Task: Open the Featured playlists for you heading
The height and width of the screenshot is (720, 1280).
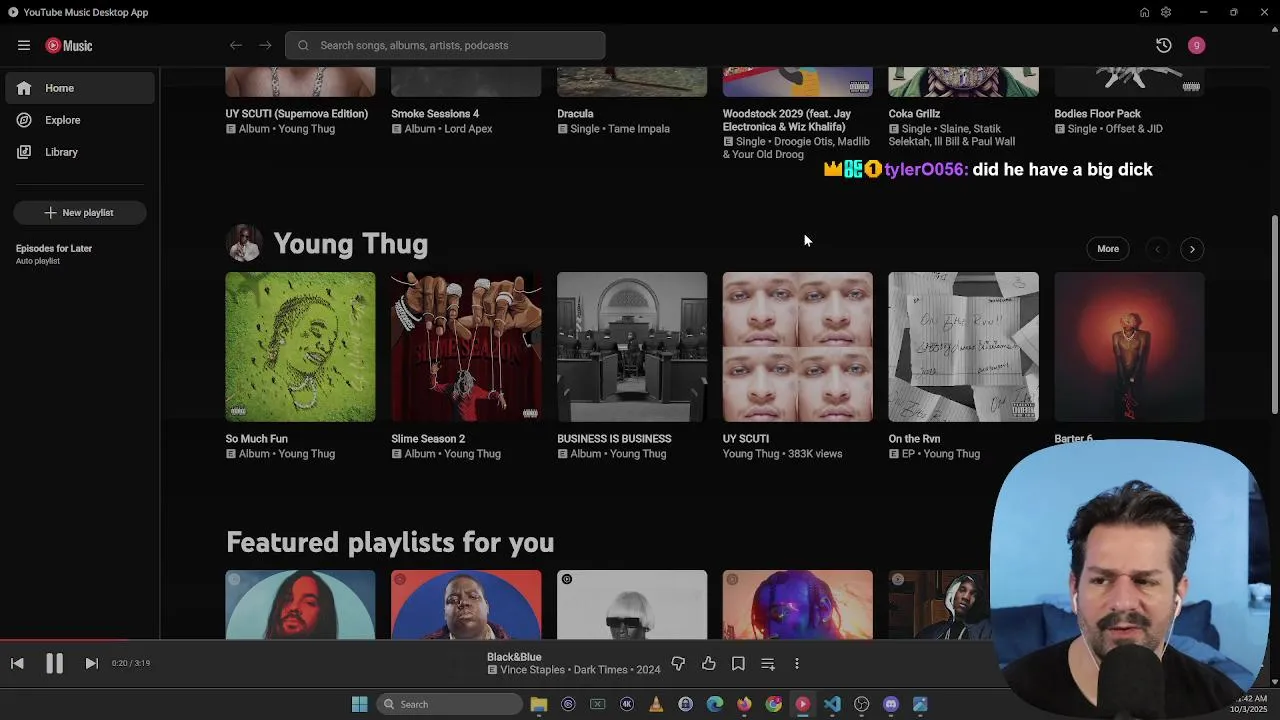Action: pos(390,542)
